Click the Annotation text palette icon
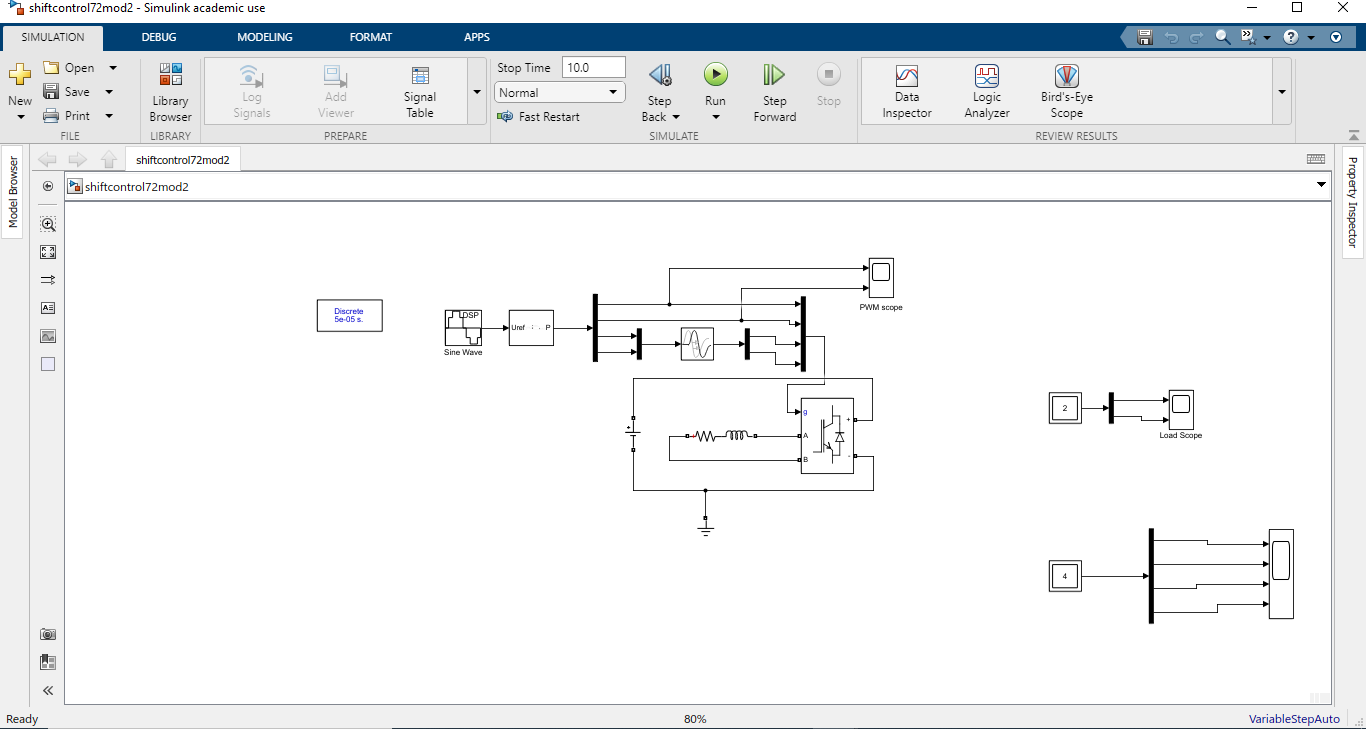The width and height of the screenshot is (1366, 729). (48, 308)
